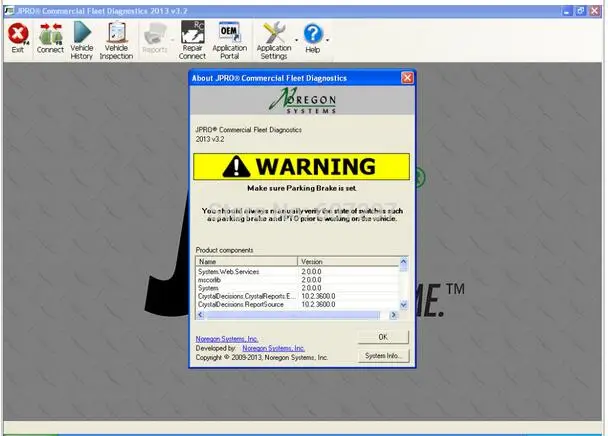608x436 pixels.
Task: Expand the Application Settings dropdown arrow
Action: click(297, 40)
